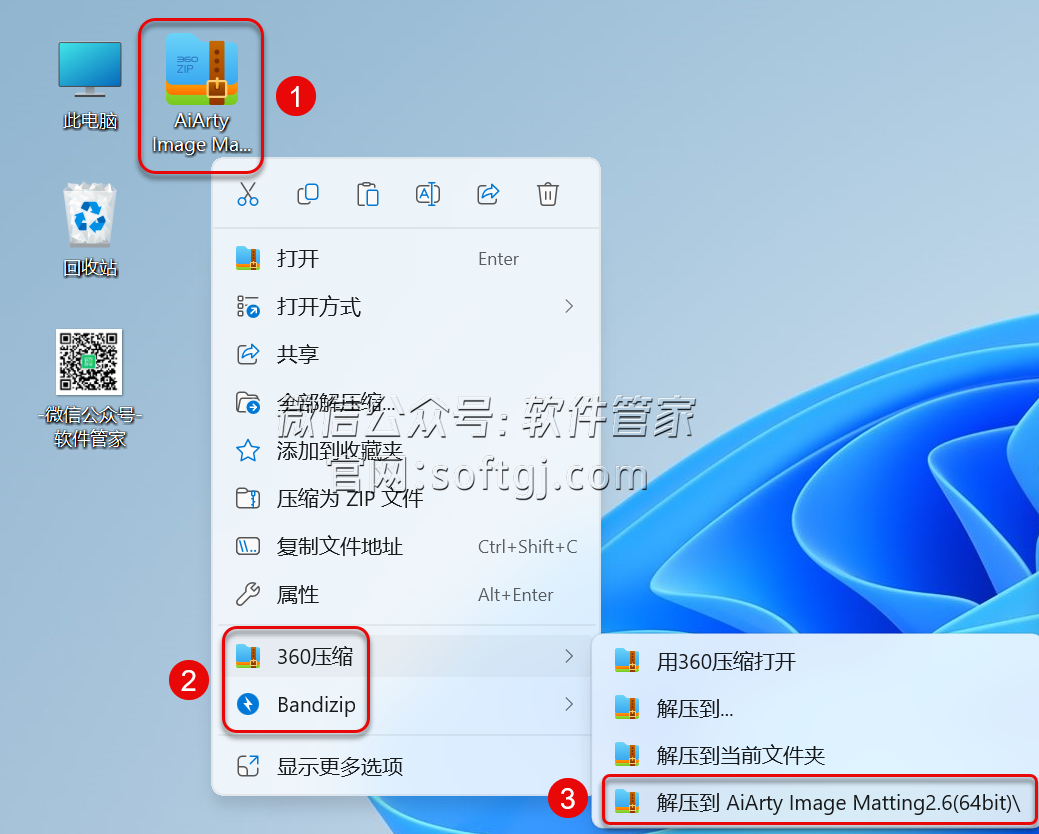Click the Copy icon in context menu
The height and width of the screenshot is (834, 1039).
(307, 194)
